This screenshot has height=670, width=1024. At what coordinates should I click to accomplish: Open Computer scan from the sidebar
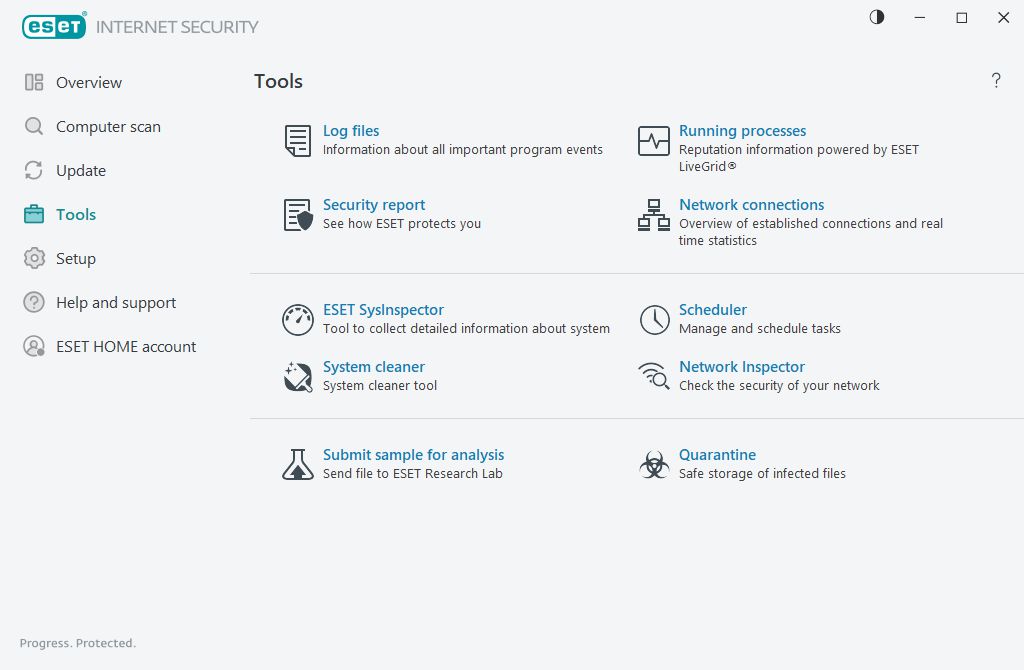107,127
